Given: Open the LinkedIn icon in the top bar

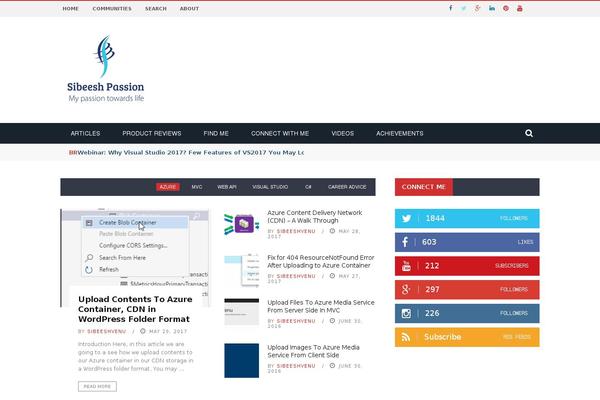Looking at the screenshot, I should click(x=492, y=8).
